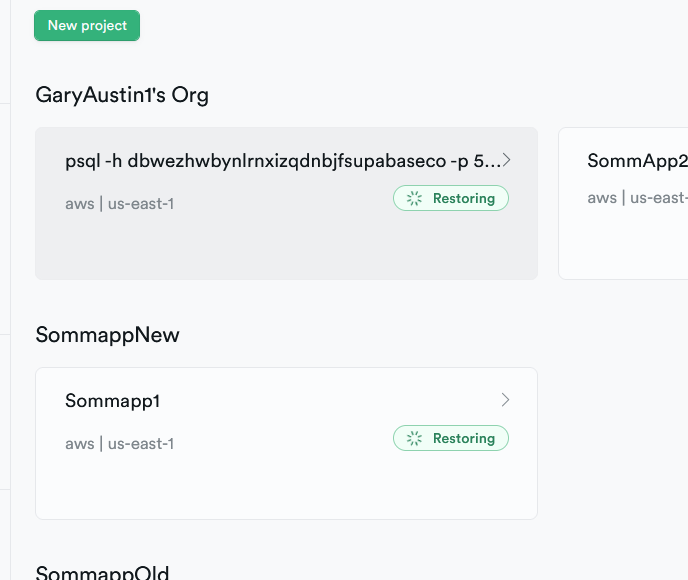Click the New project button
This screenshot has width=688, height=580.
(x=87, y=26)
